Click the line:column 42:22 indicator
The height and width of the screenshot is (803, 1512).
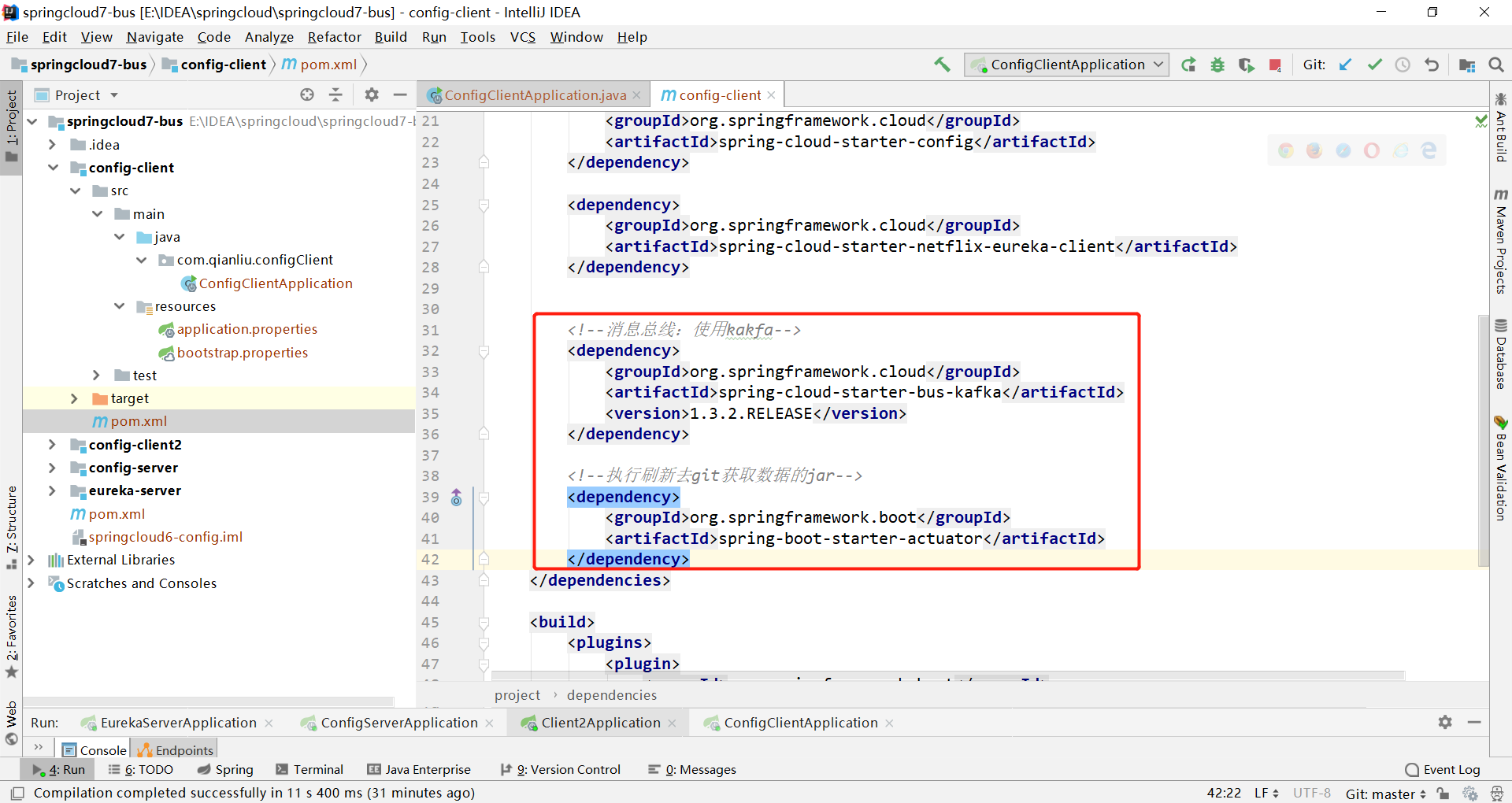(1224, 793)
